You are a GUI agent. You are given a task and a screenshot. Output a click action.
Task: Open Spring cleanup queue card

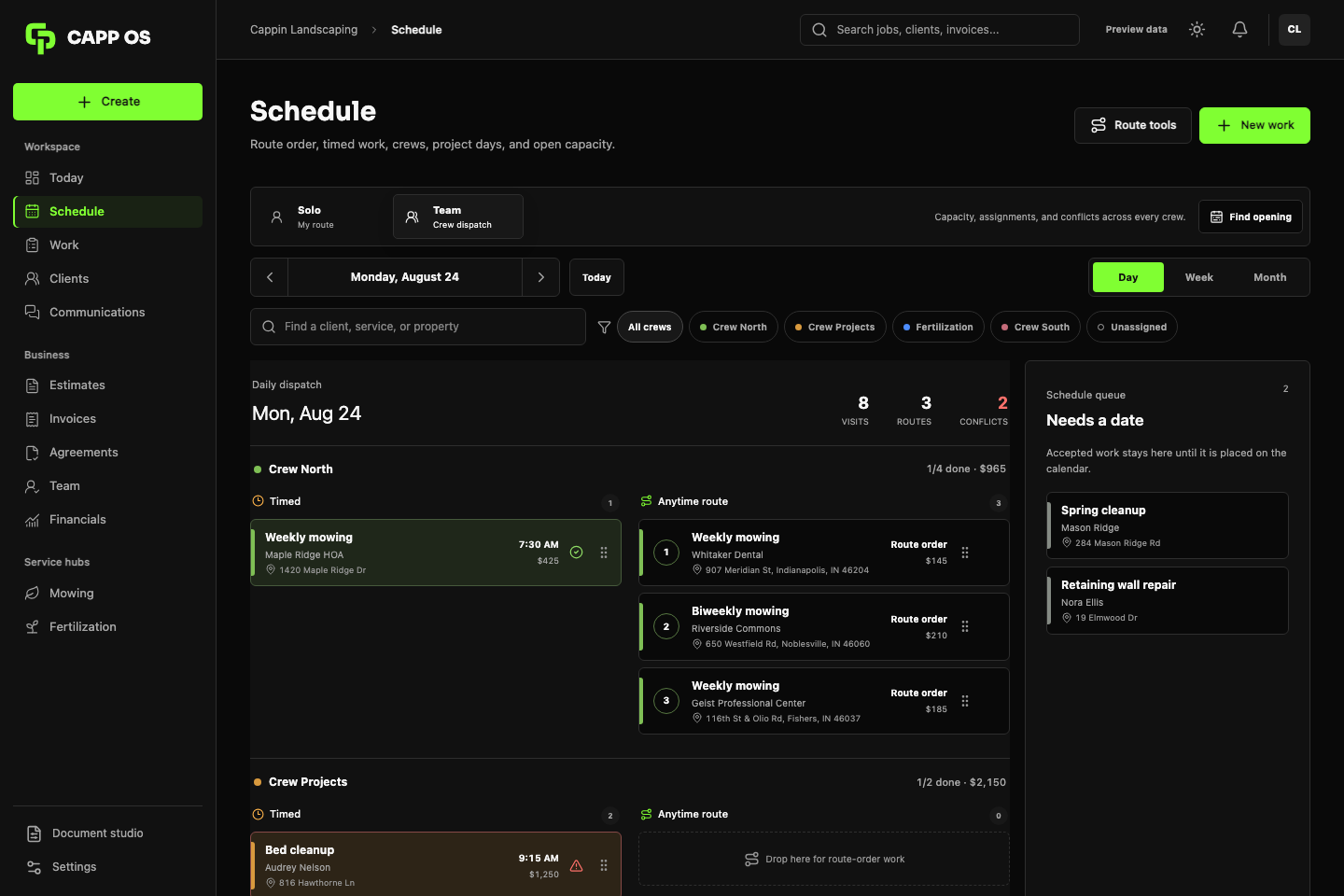click(x=1168, y=525)
